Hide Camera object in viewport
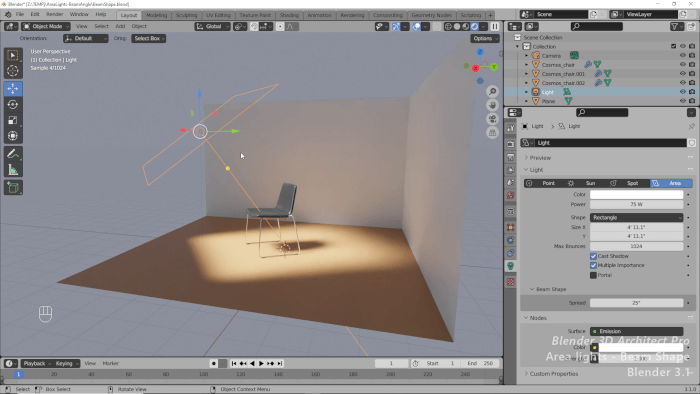 click(x=683, y=56)
